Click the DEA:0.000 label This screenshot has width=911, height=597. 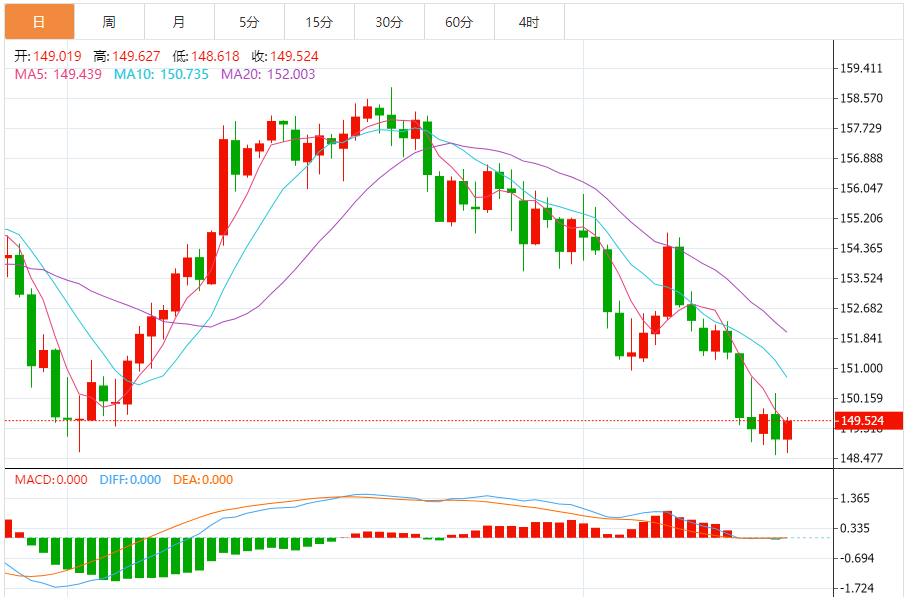203,480
